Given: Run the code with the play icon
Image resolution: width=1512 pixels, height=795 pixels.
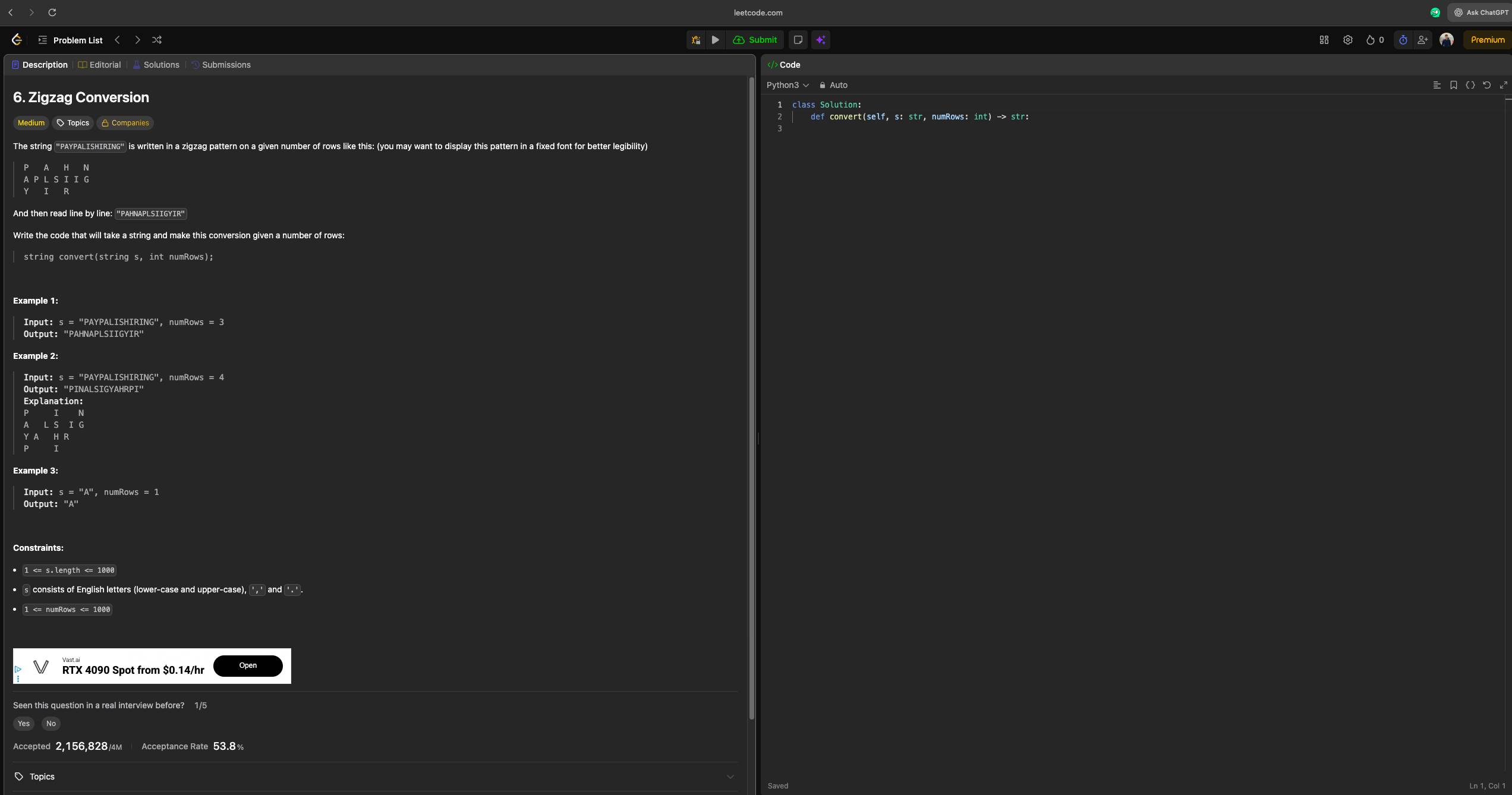Looking at the screenshot, I should tap(716, 40).
